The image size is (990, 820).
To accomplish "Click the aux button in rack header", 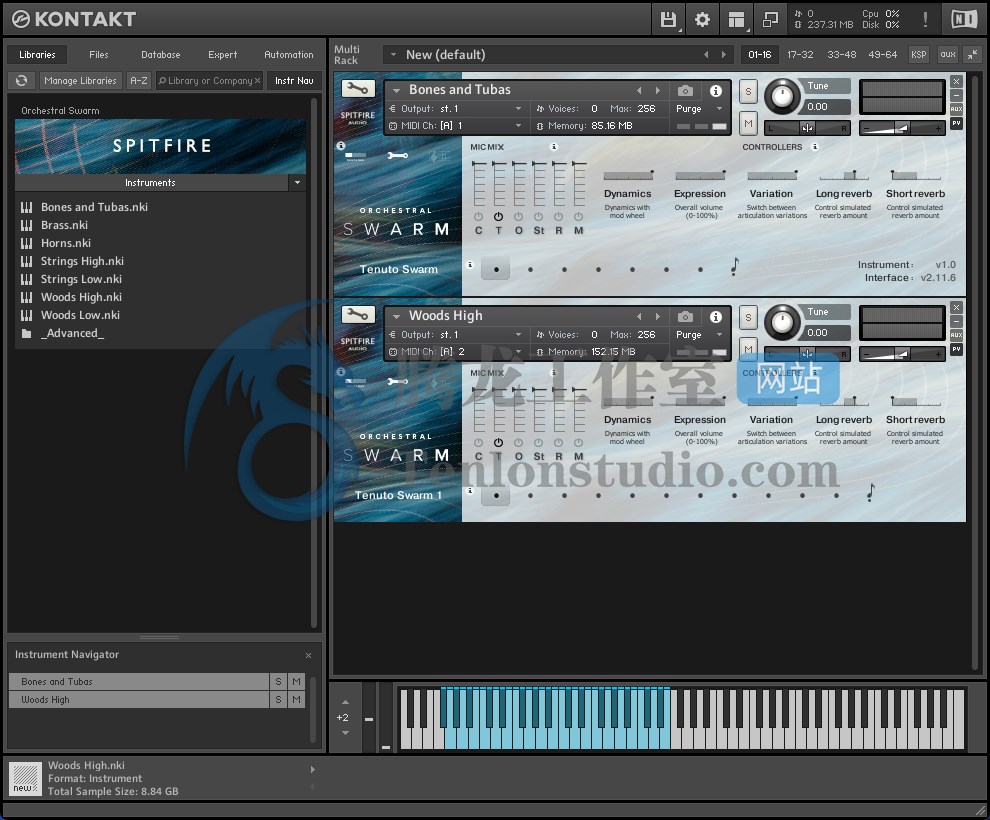I will pos(948,55).
